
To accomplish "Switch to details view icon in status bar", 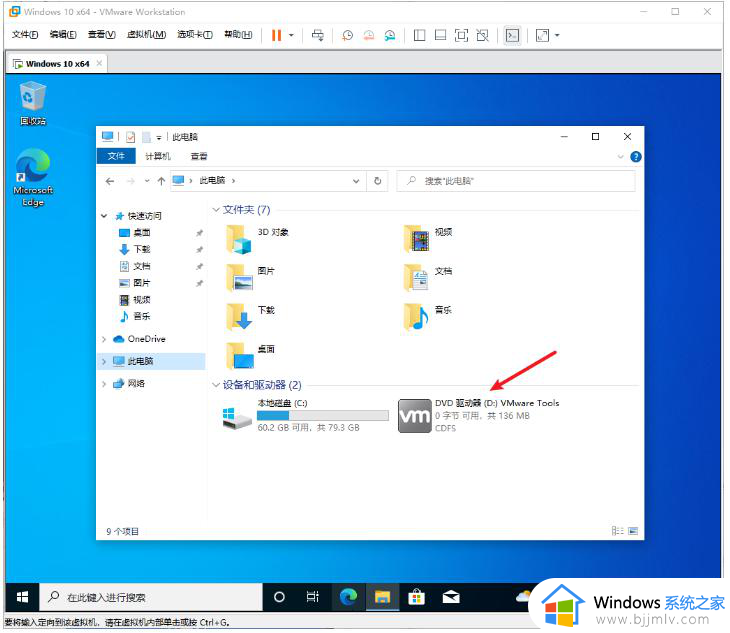I will click(x=617, y=531).
